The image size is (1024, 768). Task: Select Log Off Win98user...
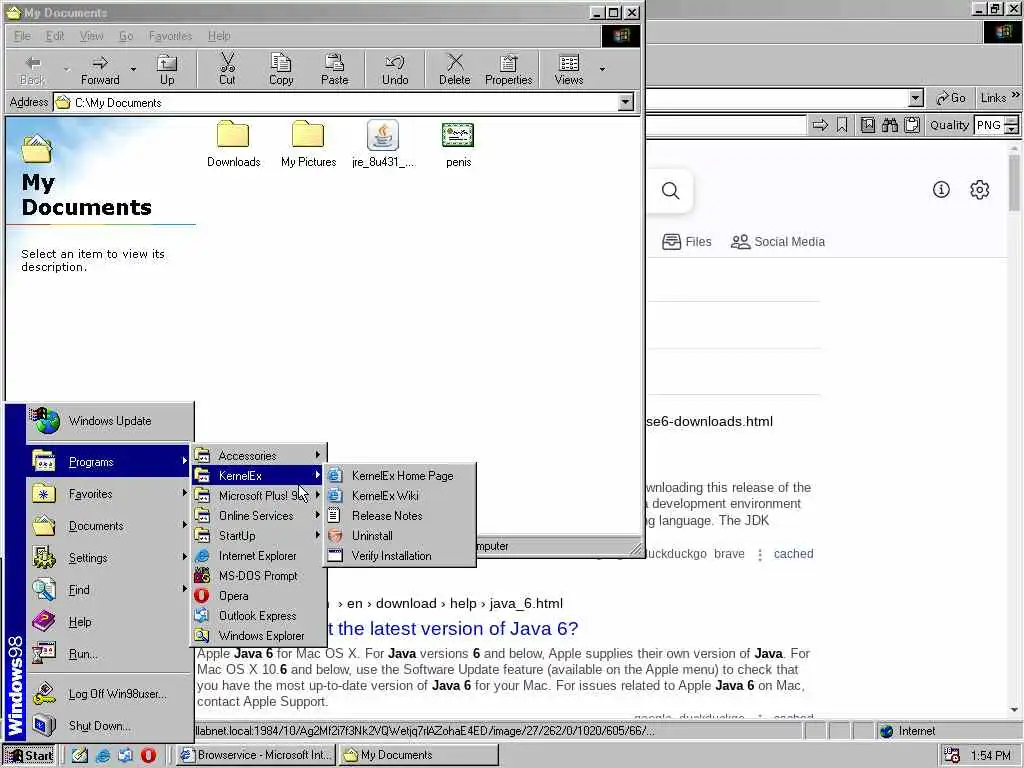(110, 694)
